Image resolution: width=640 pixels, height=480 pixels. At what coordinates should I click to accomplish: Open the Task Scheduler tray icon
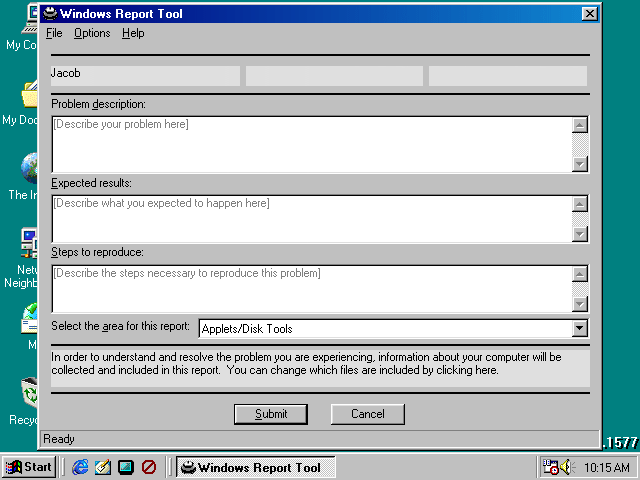tap(549, 467)
